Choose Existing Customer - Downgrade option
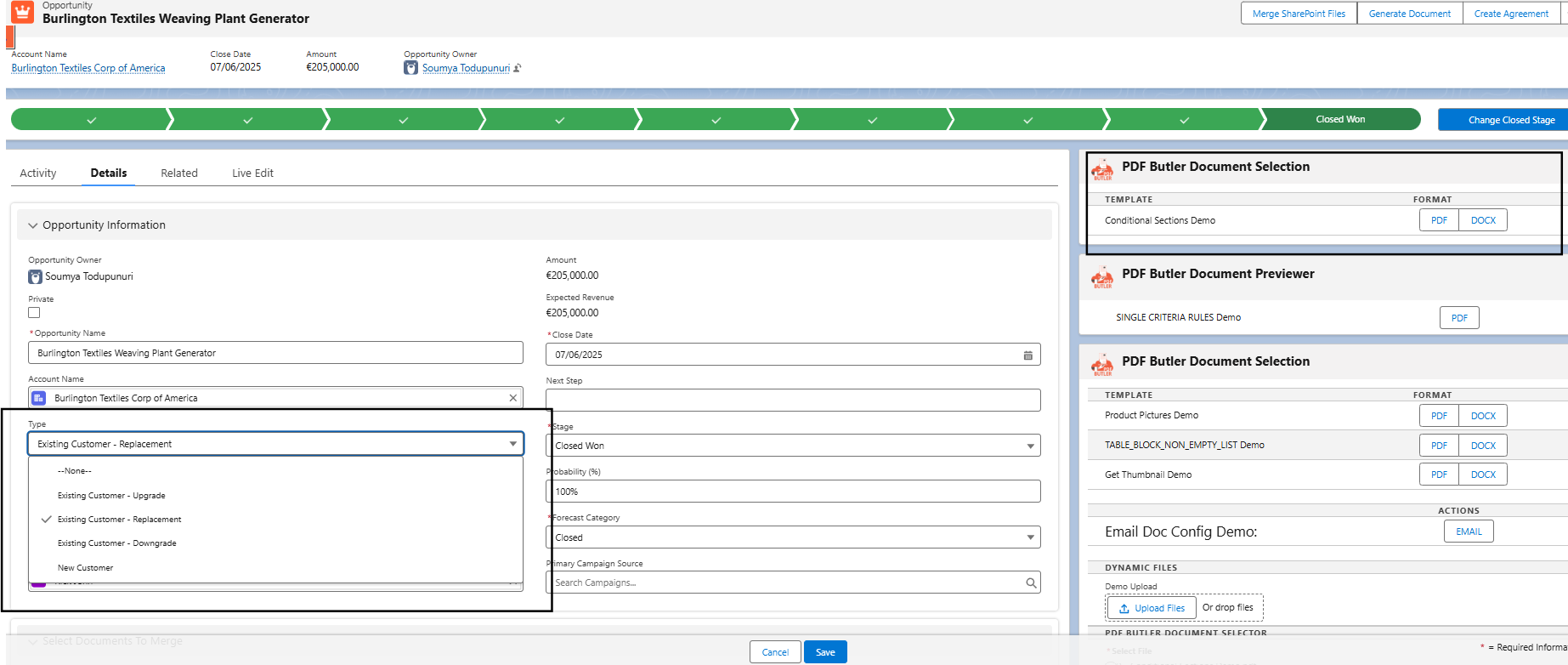Screen dimensions: 1568x665 tap(275, 543)
